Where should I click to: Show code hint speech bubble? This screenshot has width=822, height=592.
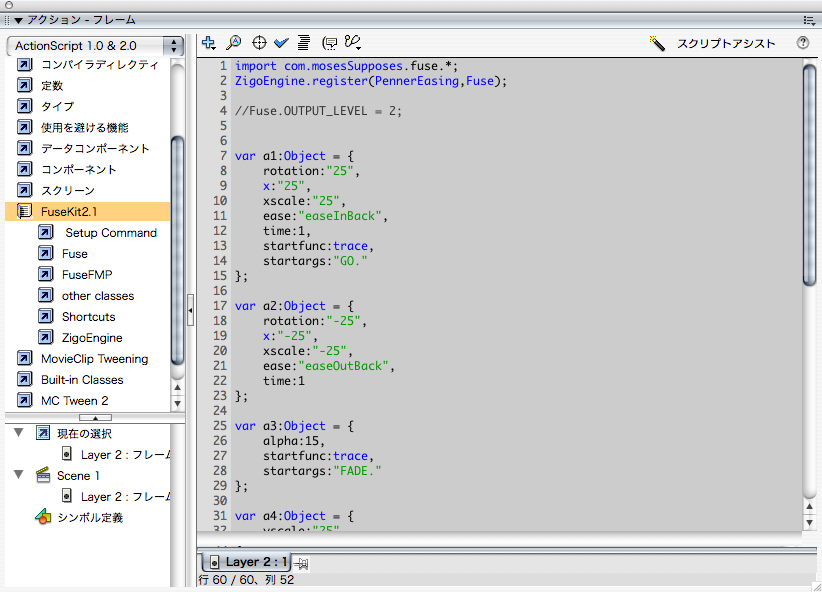(329, 43)
